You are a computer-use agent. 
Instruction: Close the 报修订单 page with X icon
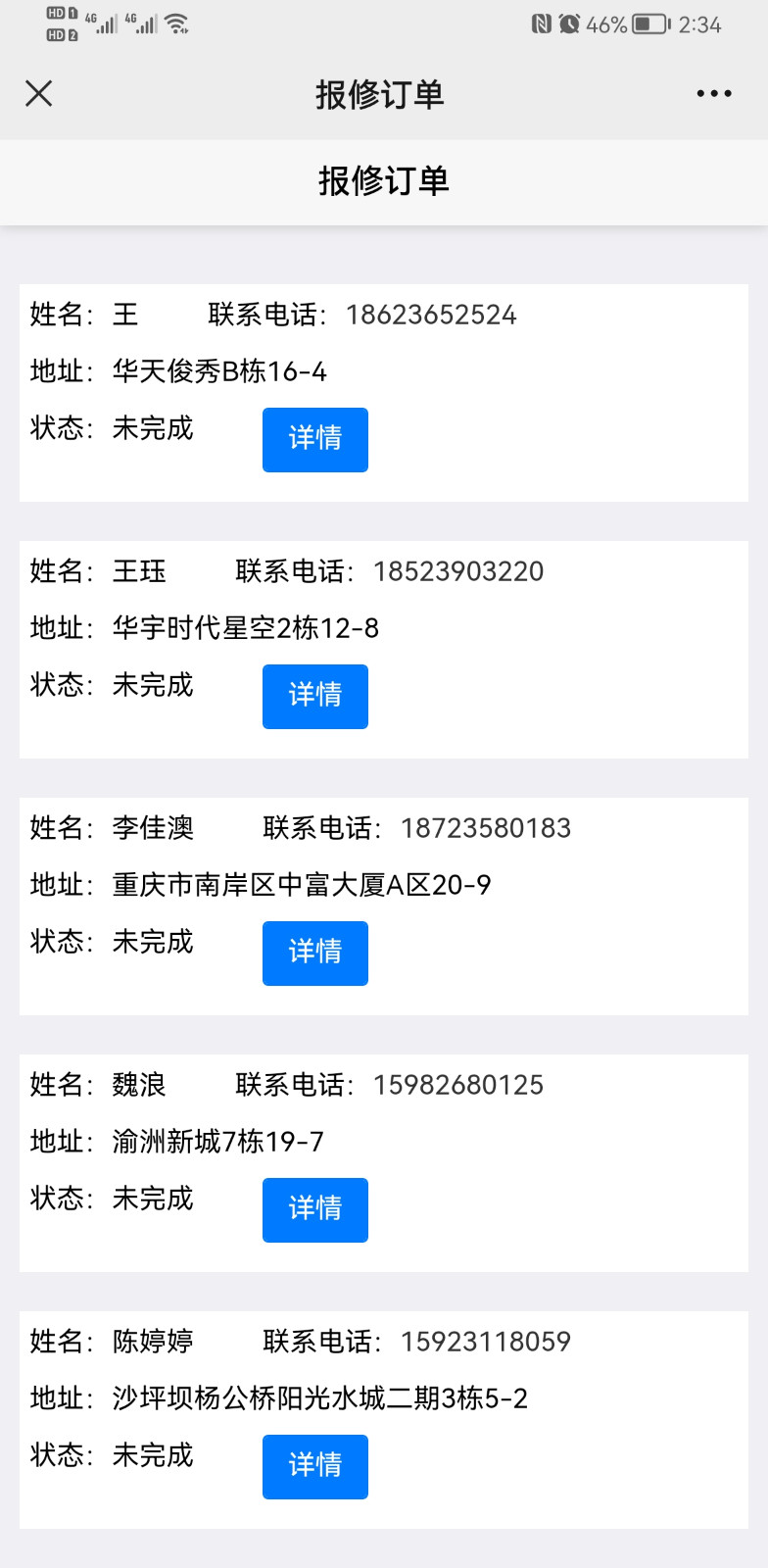click(39, 94)
